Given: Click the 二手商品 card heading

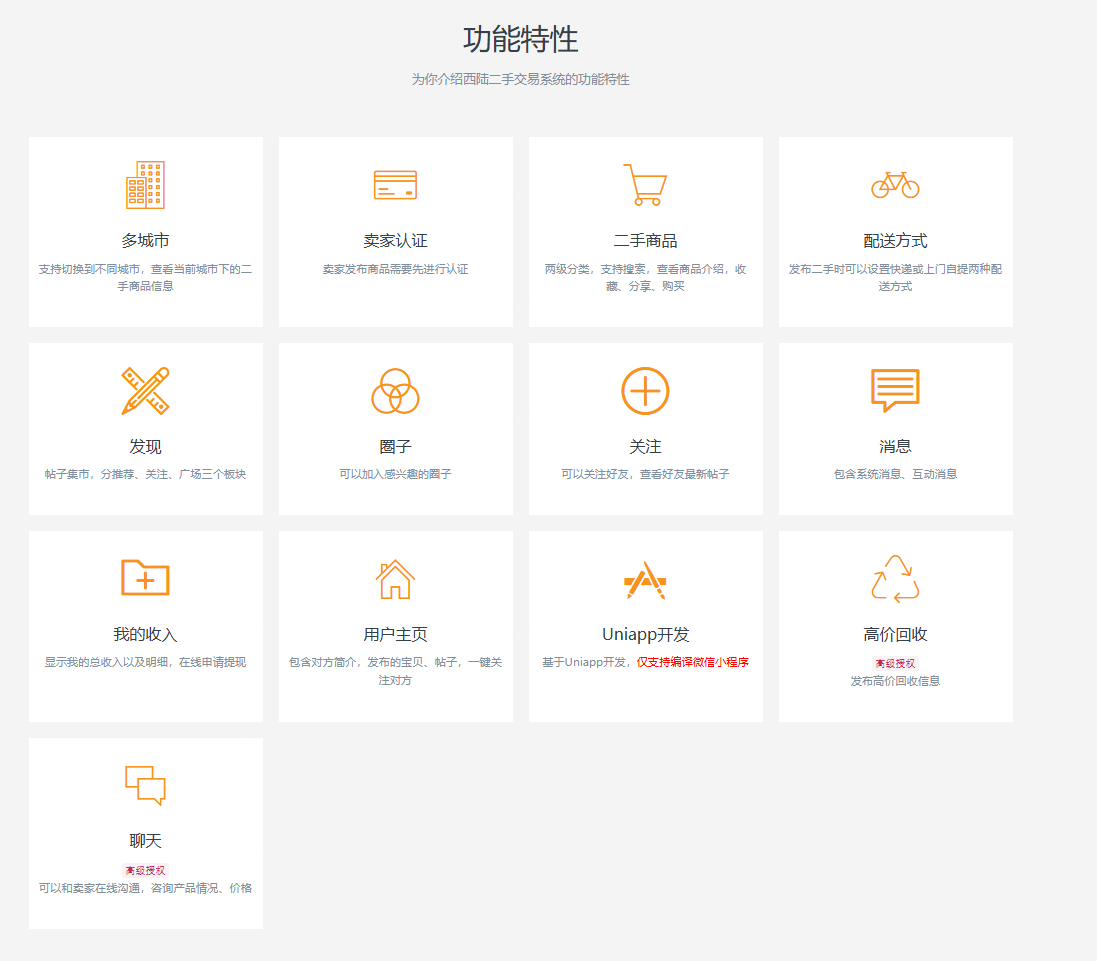Looking at the screenshot, I should (x=645, y=240).
